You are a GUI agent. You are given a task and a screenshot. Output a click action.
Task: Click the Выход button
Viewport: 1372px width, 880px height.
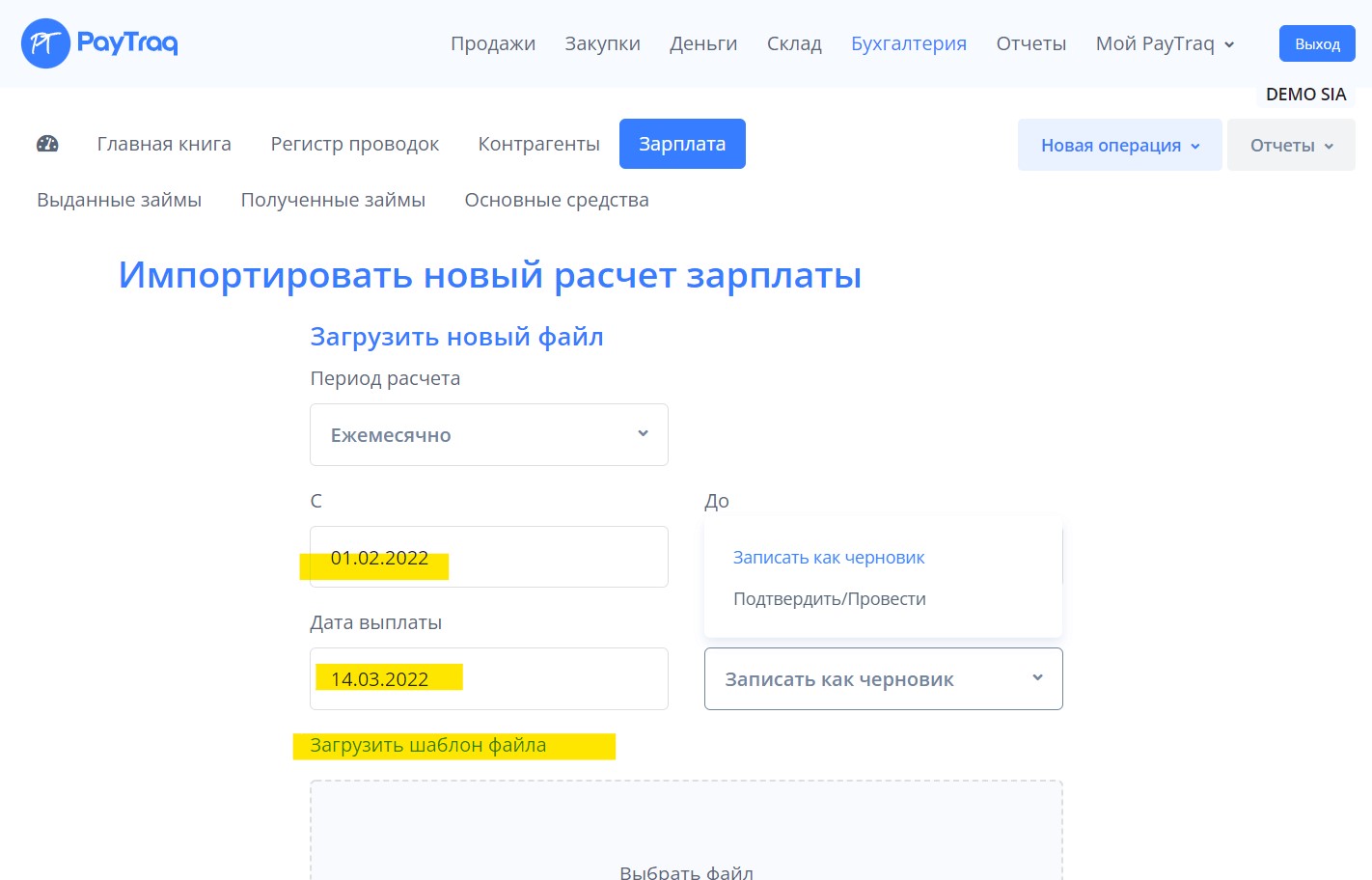[1317, 43]
